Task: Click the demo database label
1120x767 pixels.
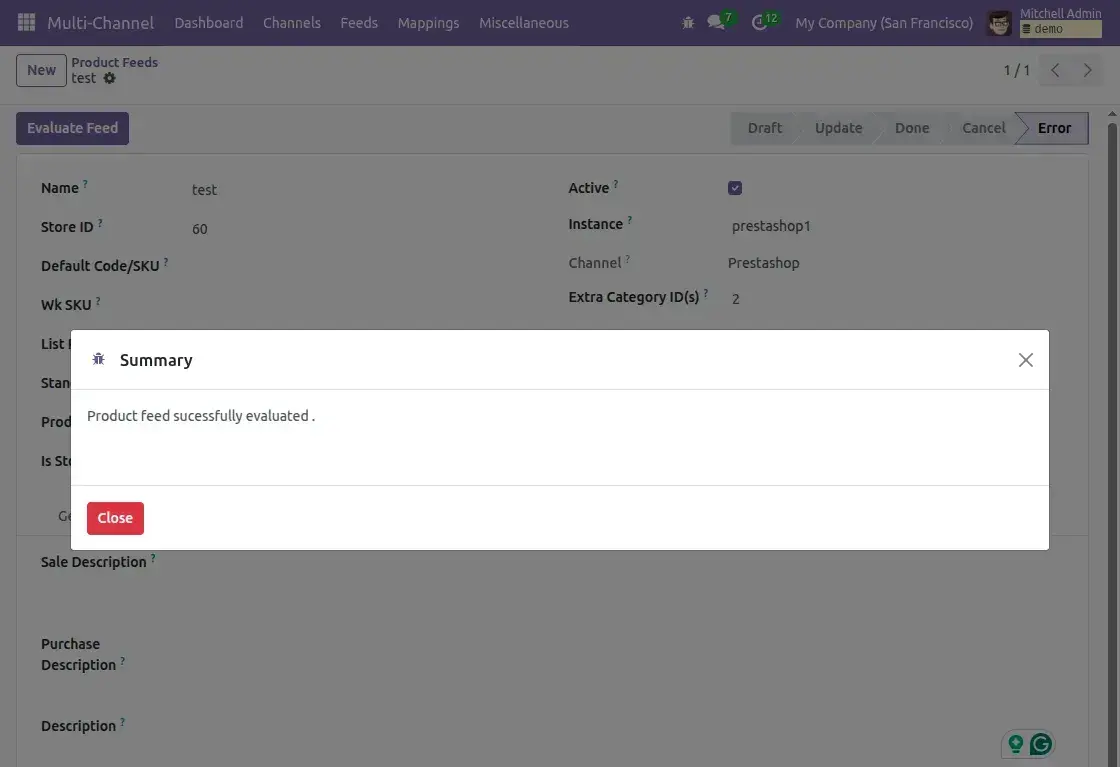Action: click(1061, 29)
